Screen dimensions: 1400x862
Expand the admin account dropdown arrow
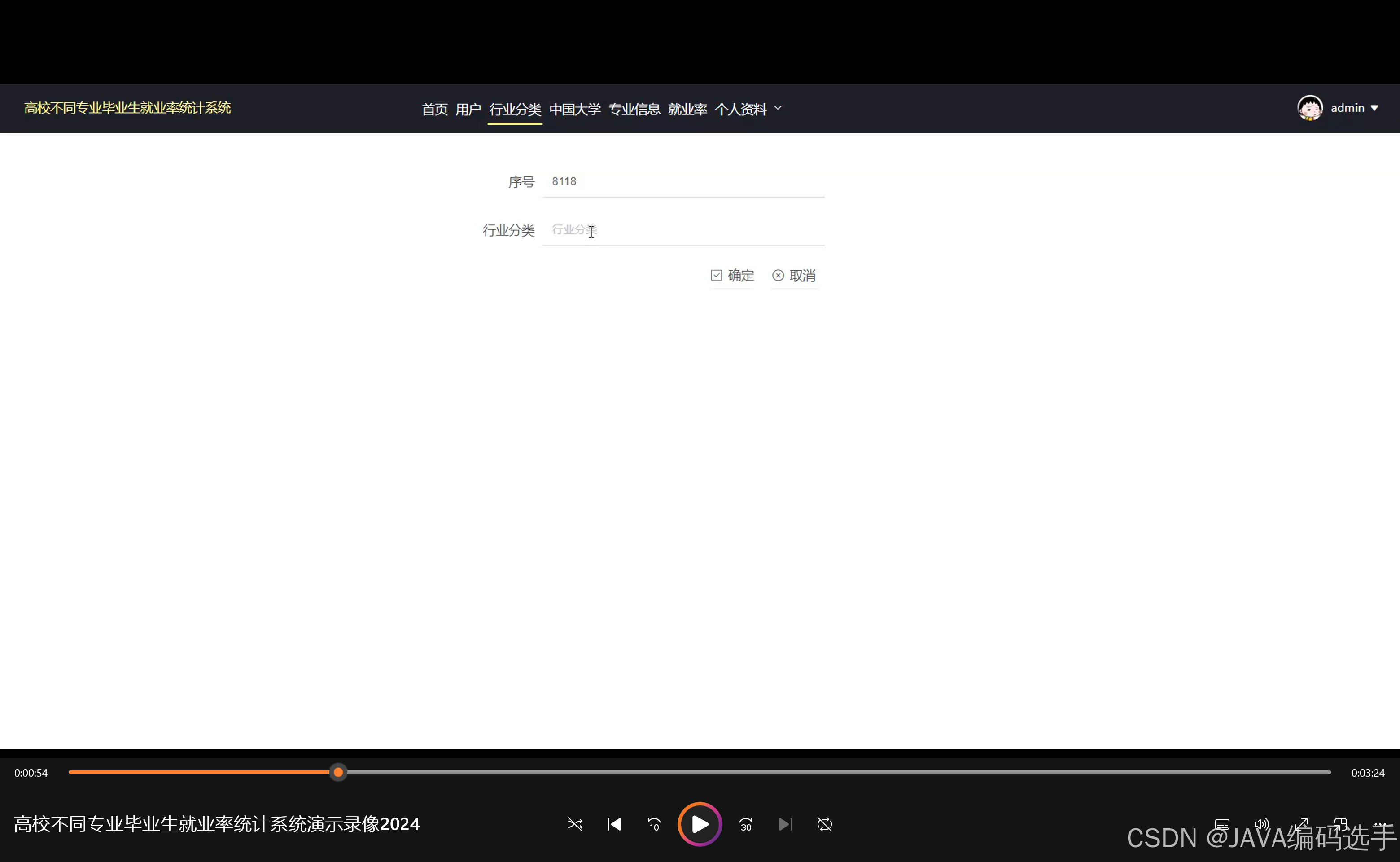1374,108
